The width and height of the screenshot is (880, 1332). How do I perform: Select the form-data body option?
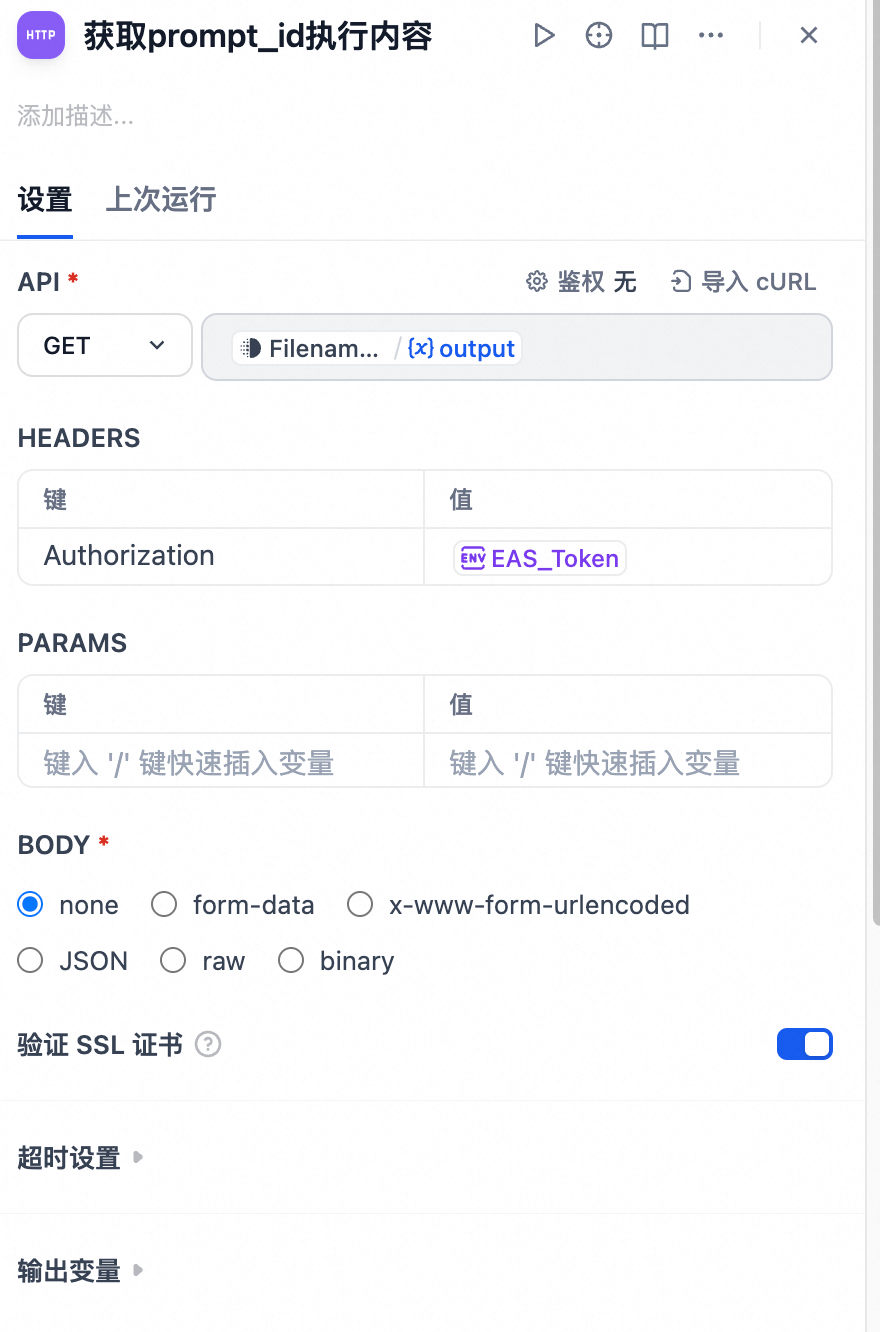233,905
